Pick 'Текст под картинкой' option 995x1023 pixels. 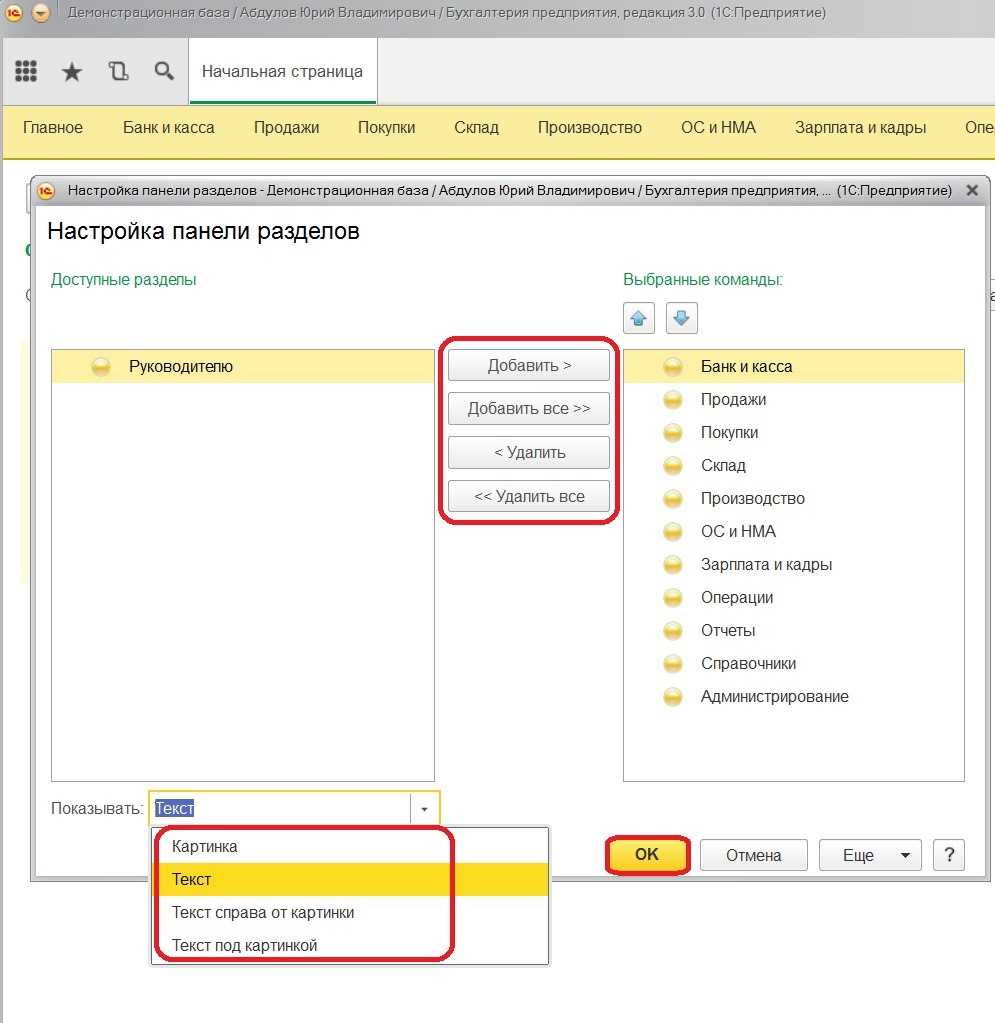244,945
